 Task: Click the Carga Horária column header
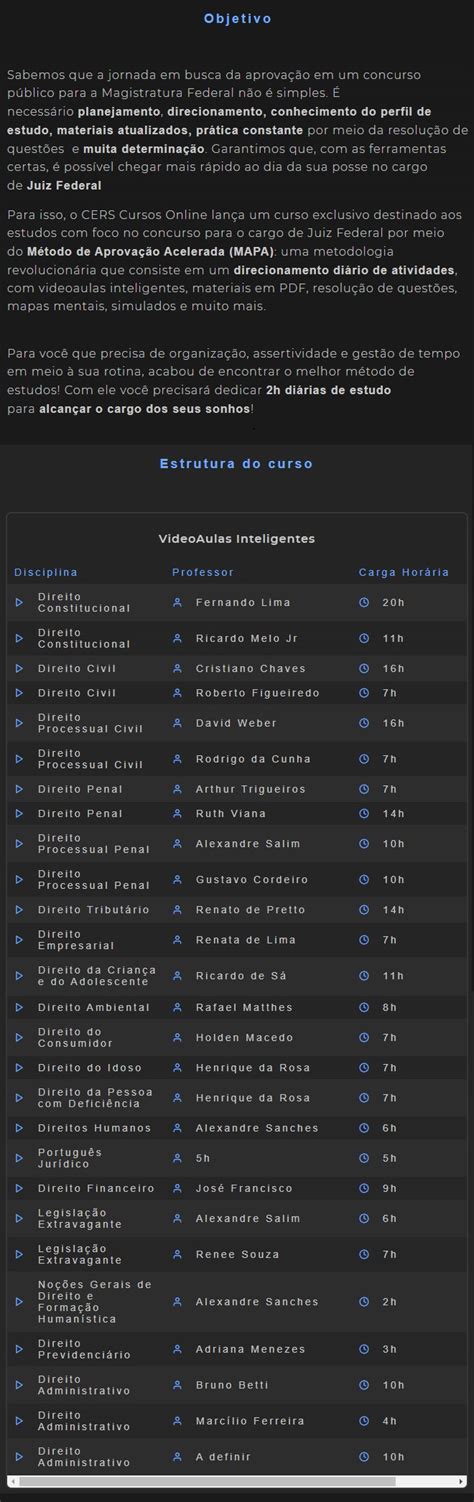(x=404, y=573)
